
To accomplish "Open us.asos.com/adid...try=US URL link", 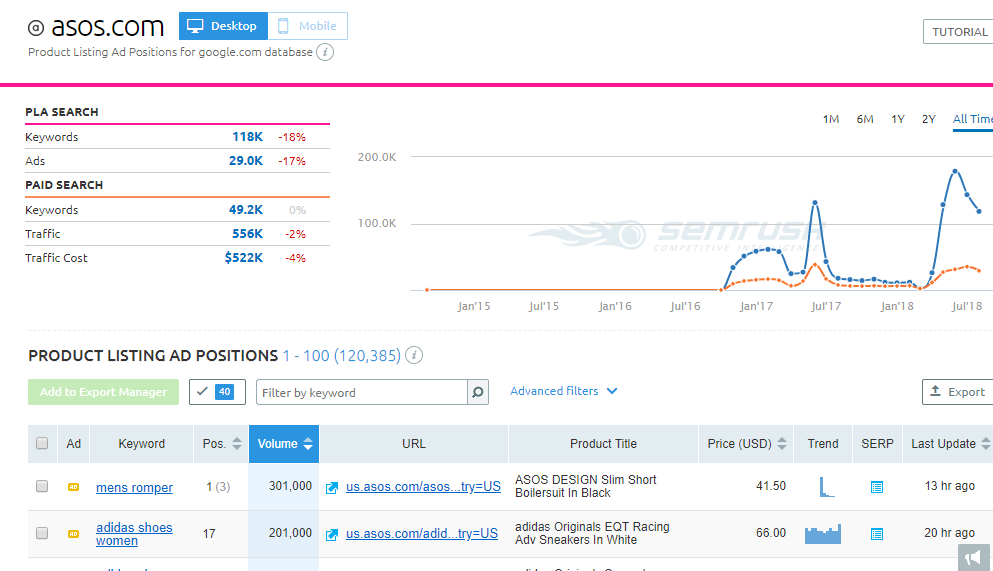I will (422, 534).
